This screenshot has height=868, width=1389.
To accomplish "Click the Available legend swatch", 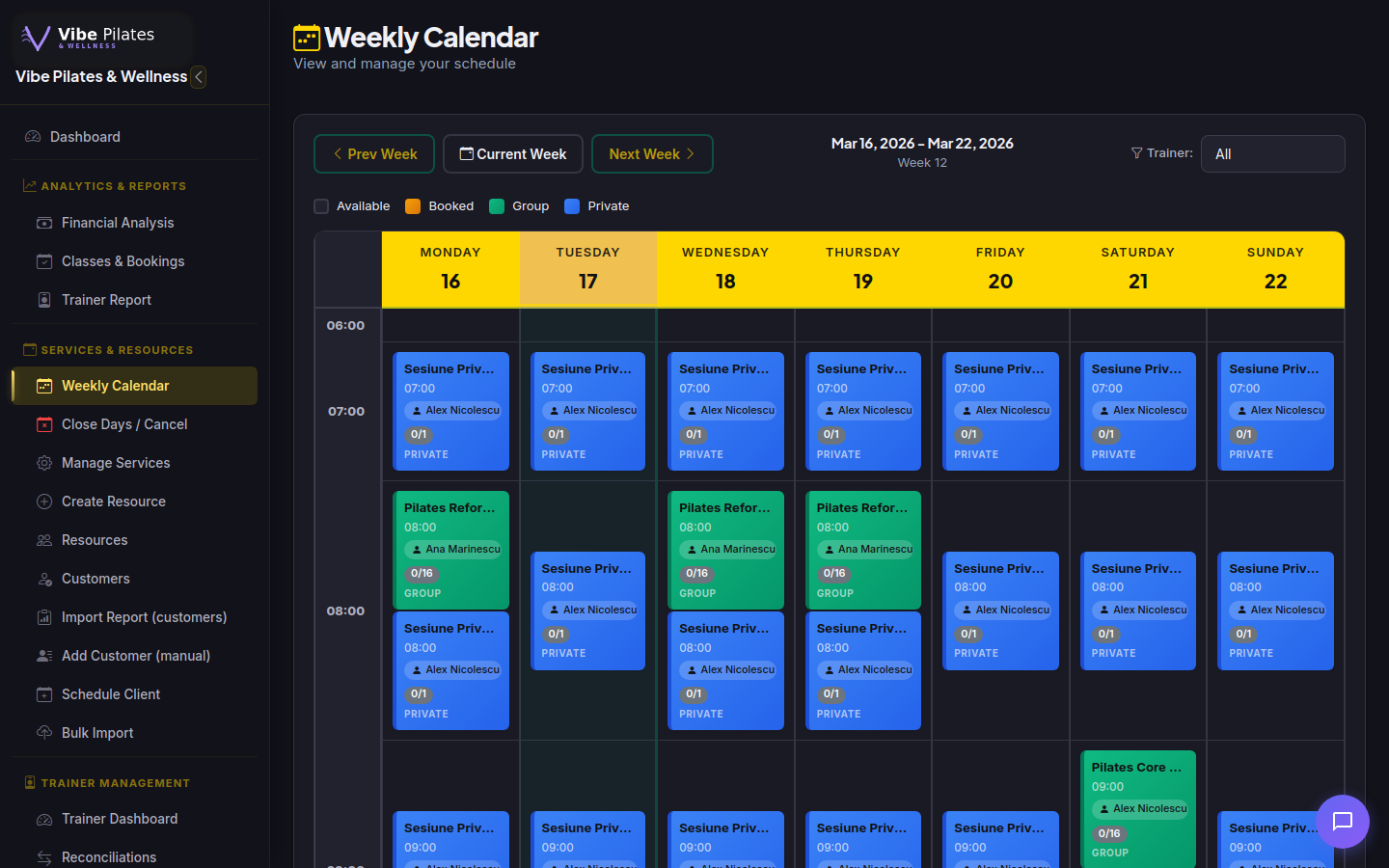I will (321, 206).
